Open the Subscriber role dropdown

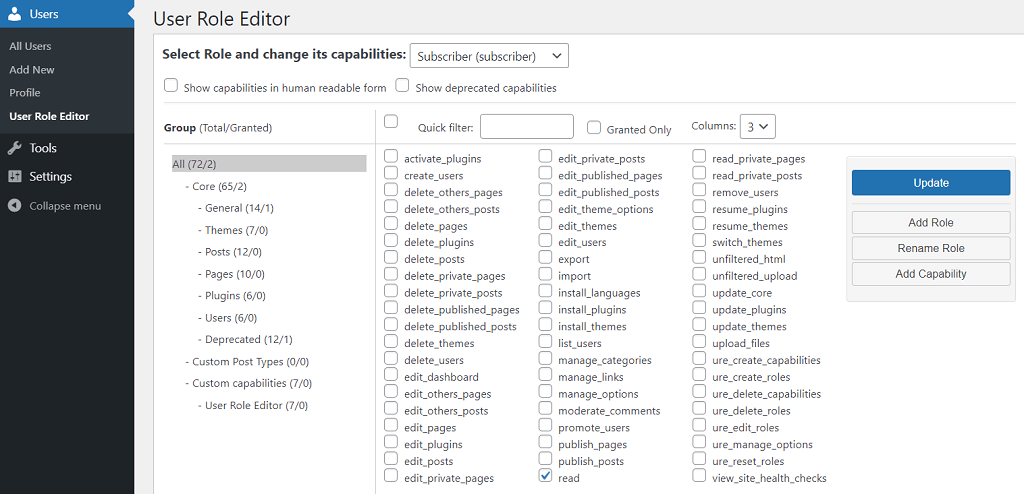pos(489,56)
